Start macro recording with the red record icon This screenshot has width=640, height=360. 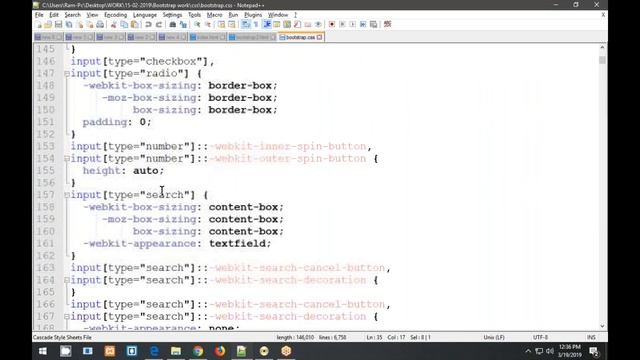click(331, 24)
